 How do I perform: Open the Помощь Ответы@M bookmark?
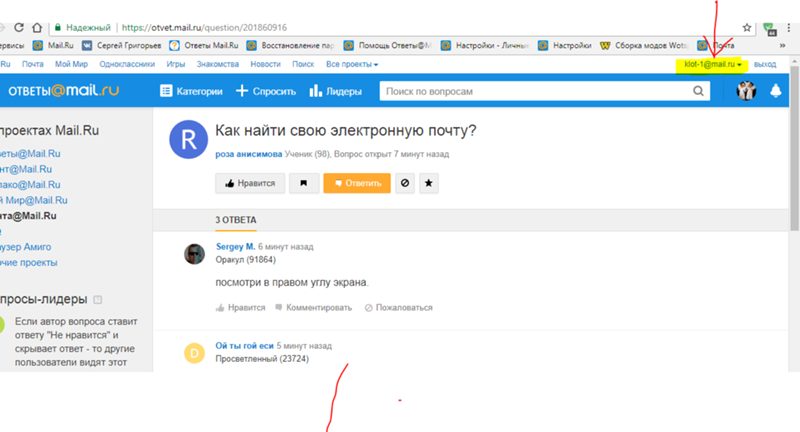388,45
